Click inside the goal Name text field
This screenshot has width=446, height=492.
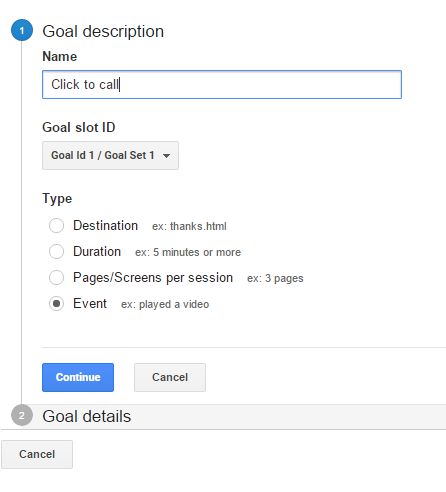coord(222,85)
